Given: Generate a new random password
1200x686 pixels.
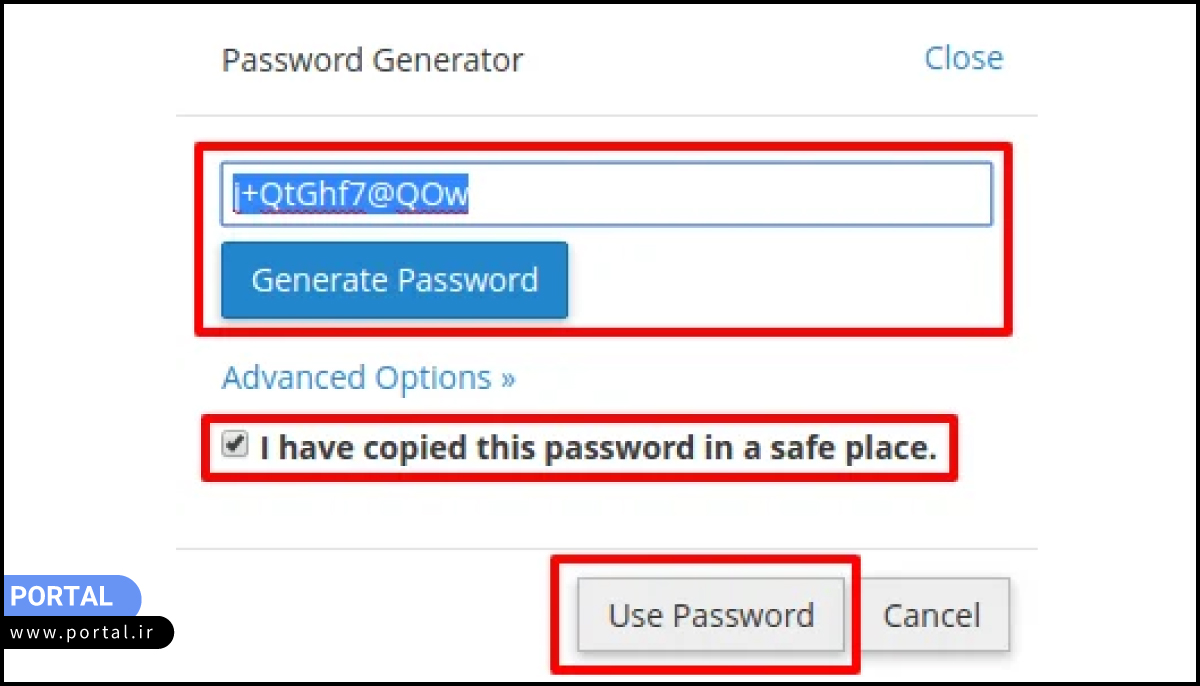Looking at the screenshot, I should point(394,280).
